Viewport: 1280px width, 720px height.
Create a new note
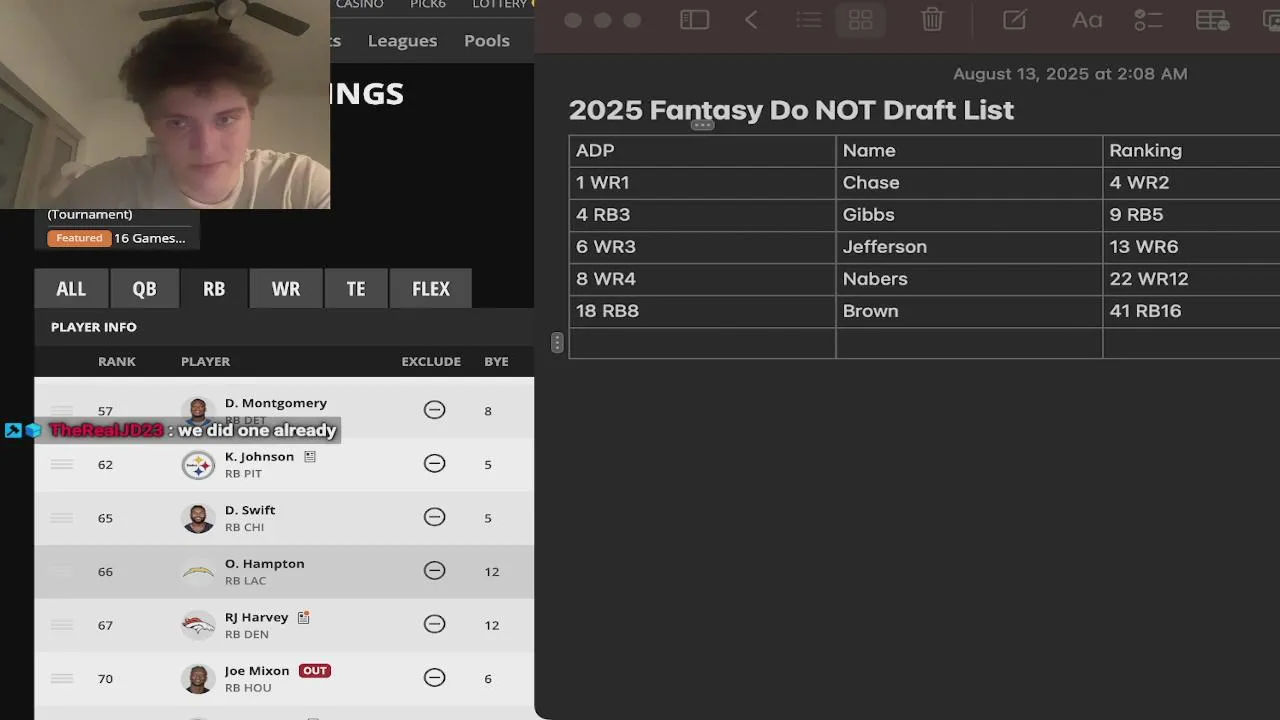point(1015,20)
